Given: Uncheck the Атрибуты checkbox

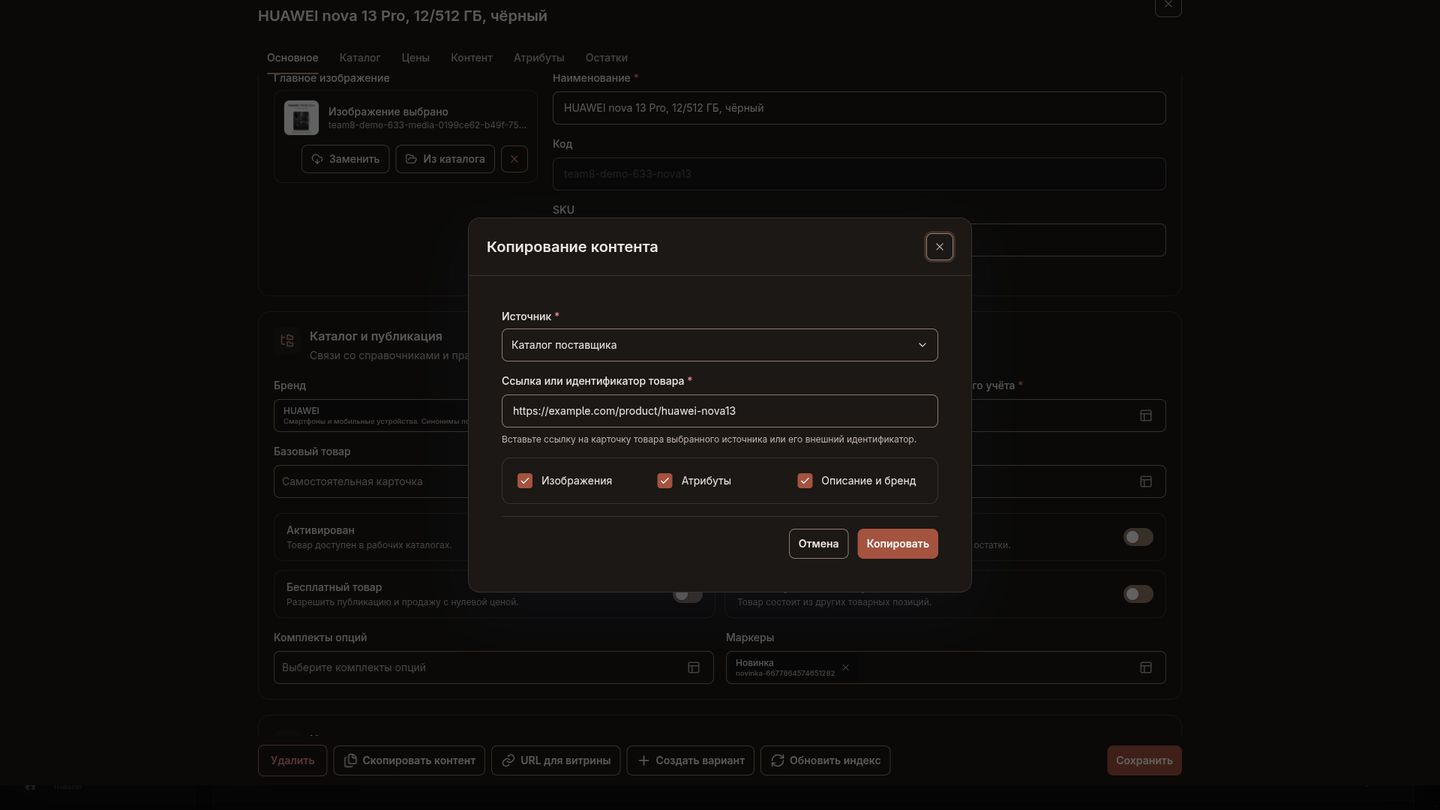Looking at the screenshot, I should tap(665, 481).
